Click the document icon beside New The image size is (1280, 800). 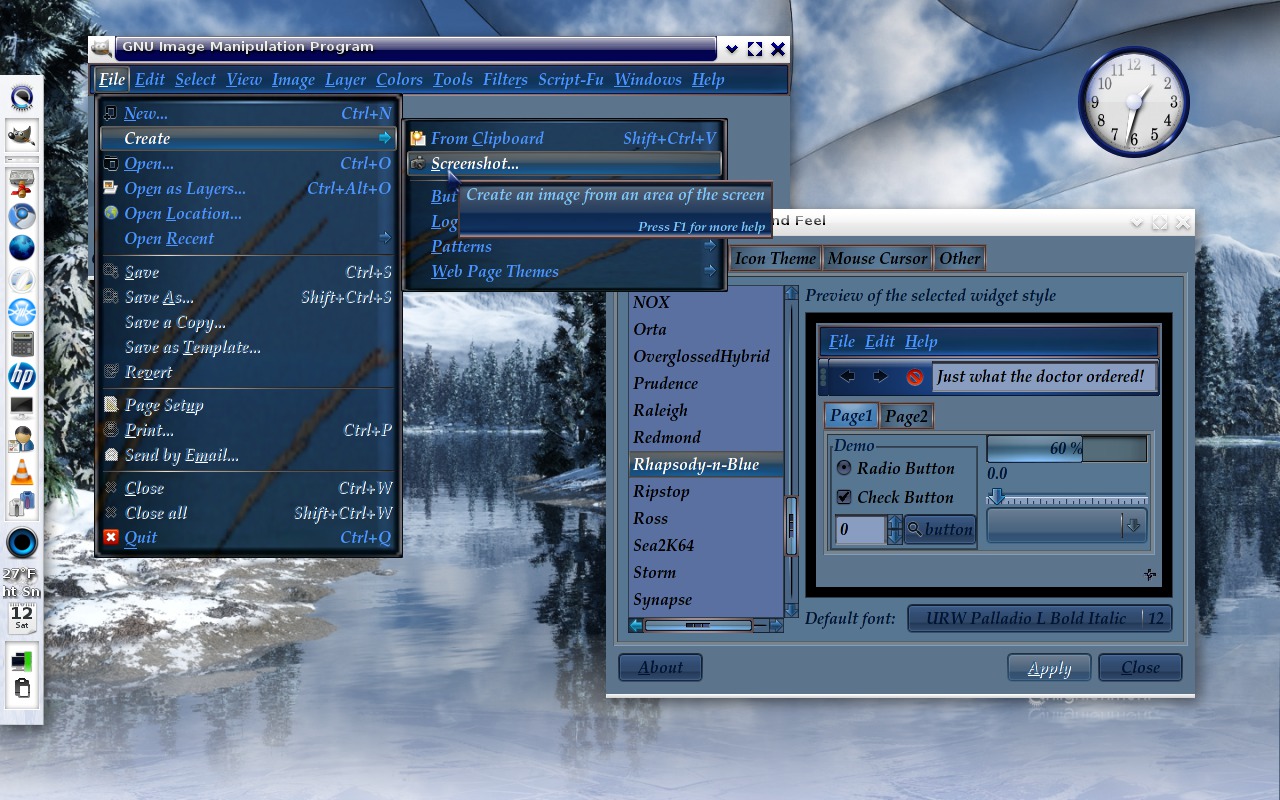click(111, 113)
